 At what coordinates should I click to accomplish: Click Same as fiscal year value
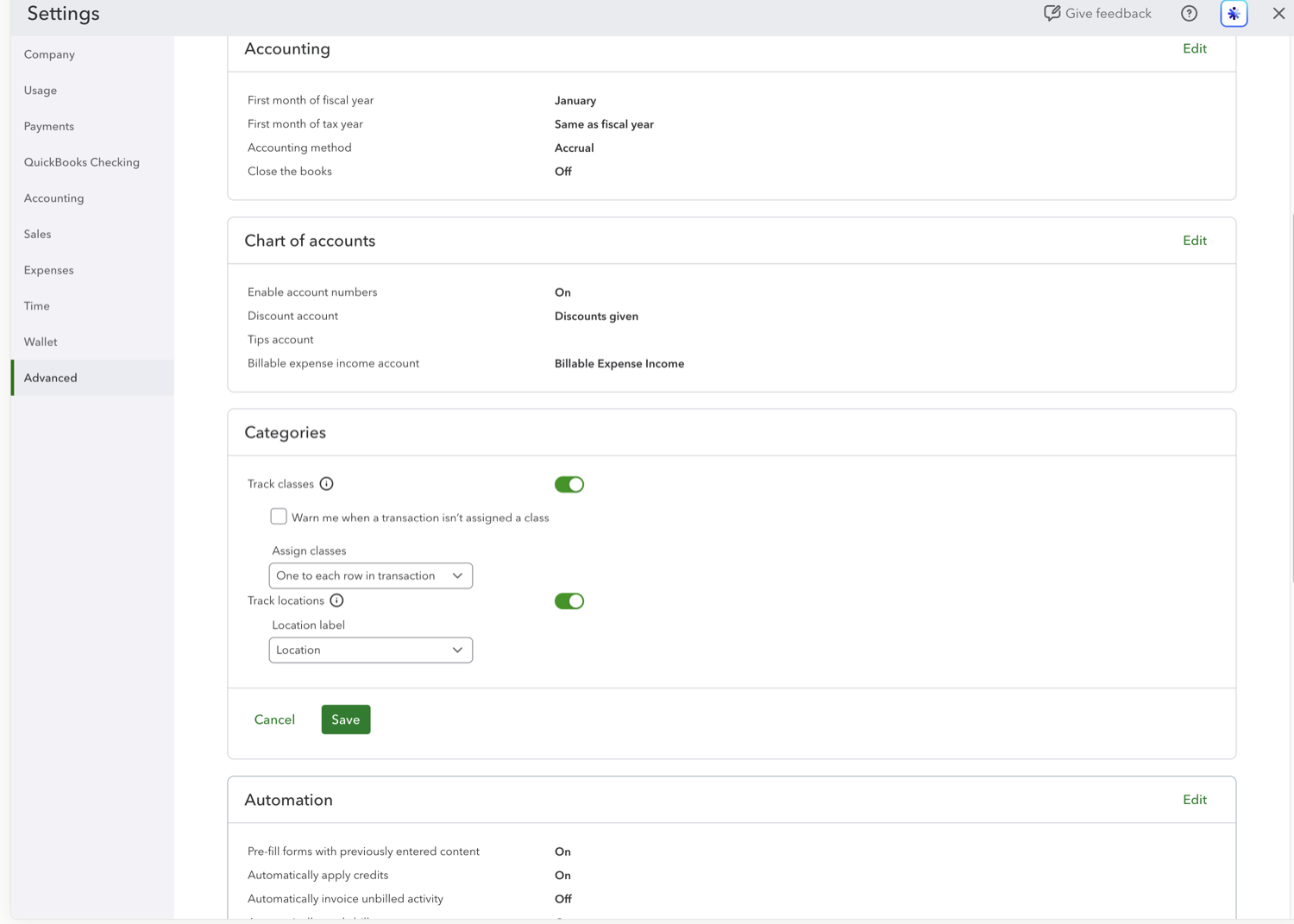604,124
